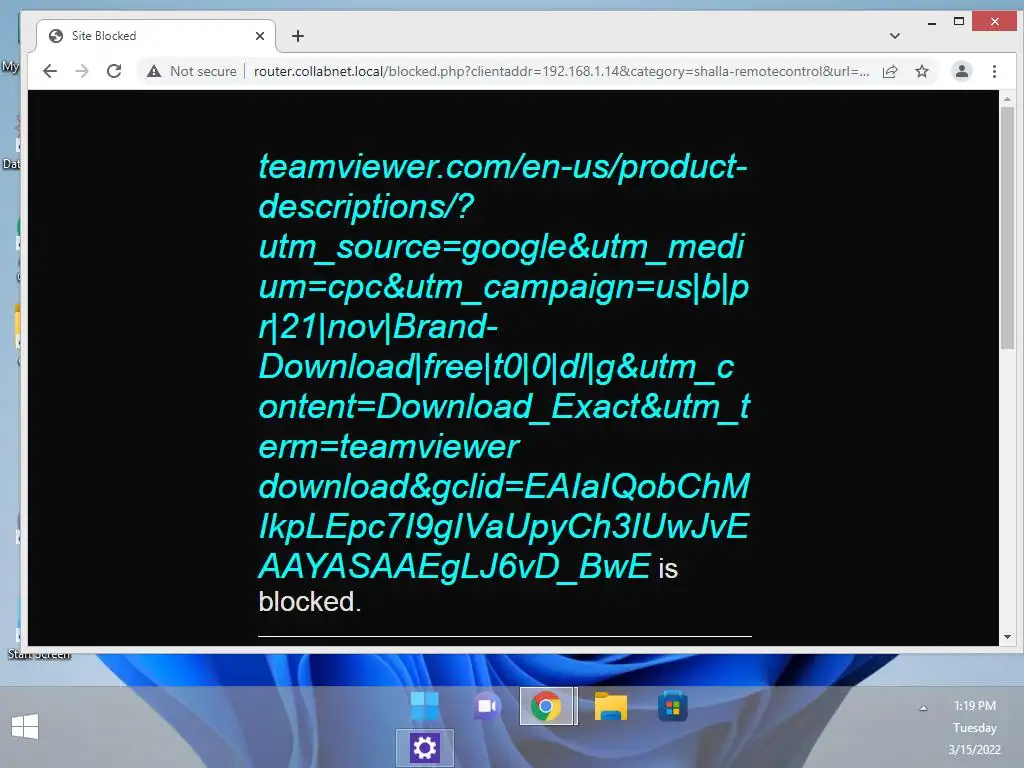This screenshot has width=1024, height=768.
Task: Click the scrollbar down arrow
Action: (x=1007, y=637)
